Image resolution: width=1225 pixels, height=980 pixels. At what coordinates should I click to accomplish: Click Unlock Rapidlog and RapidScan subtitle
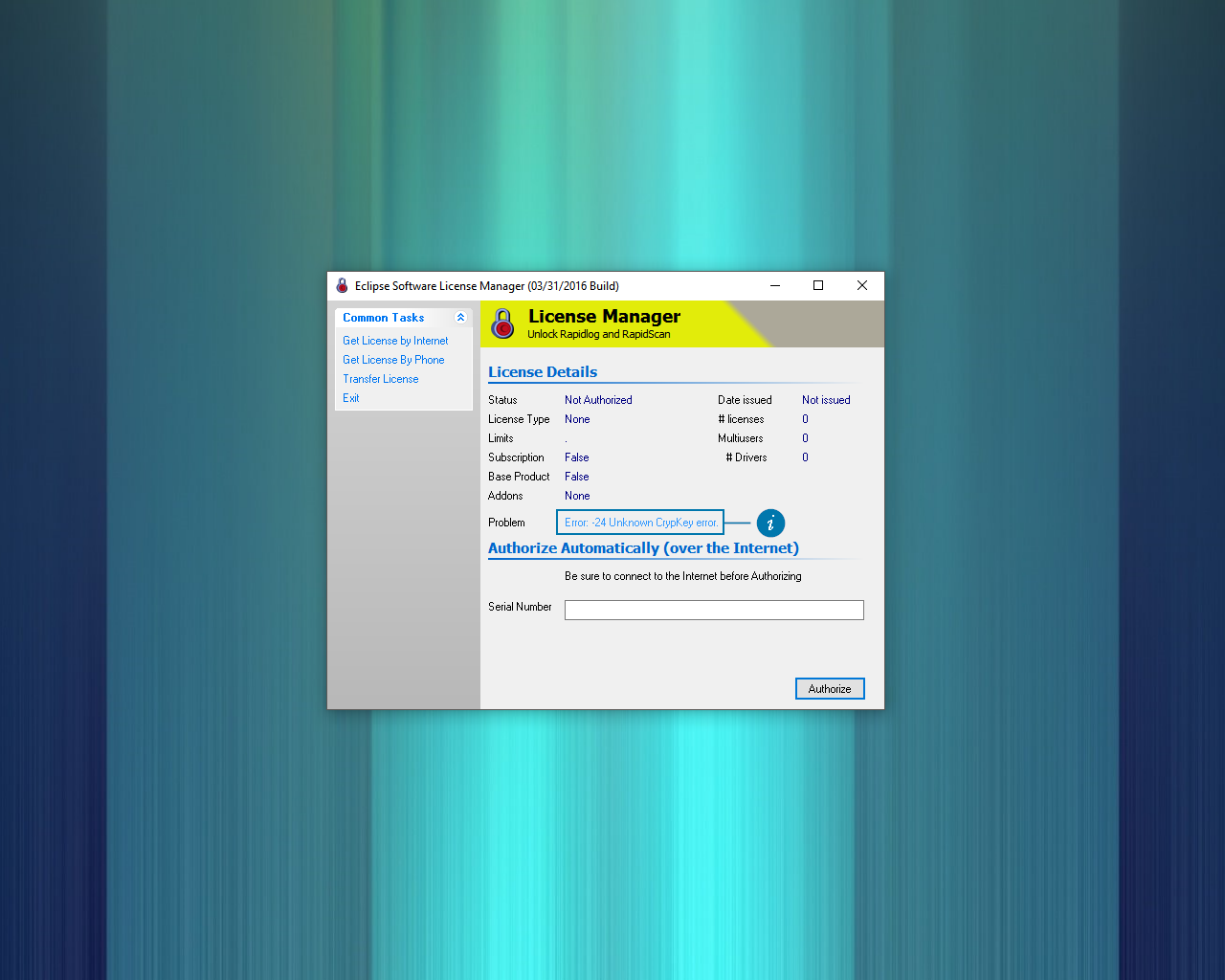[599, 334]
